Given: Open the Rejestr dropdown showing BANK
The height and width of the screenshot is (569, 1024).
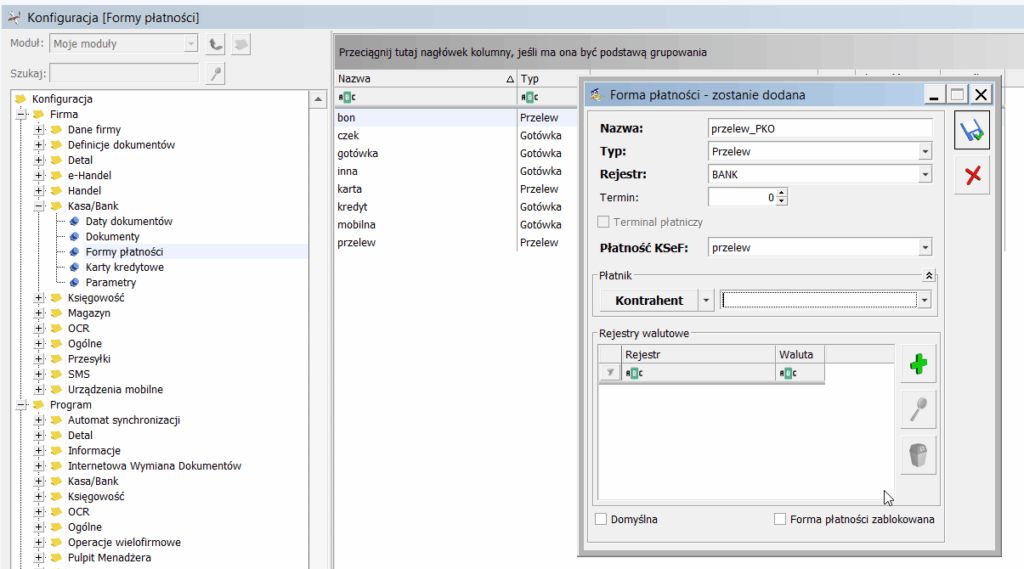Looking at the screenshot, I should (x=925, y=174).
